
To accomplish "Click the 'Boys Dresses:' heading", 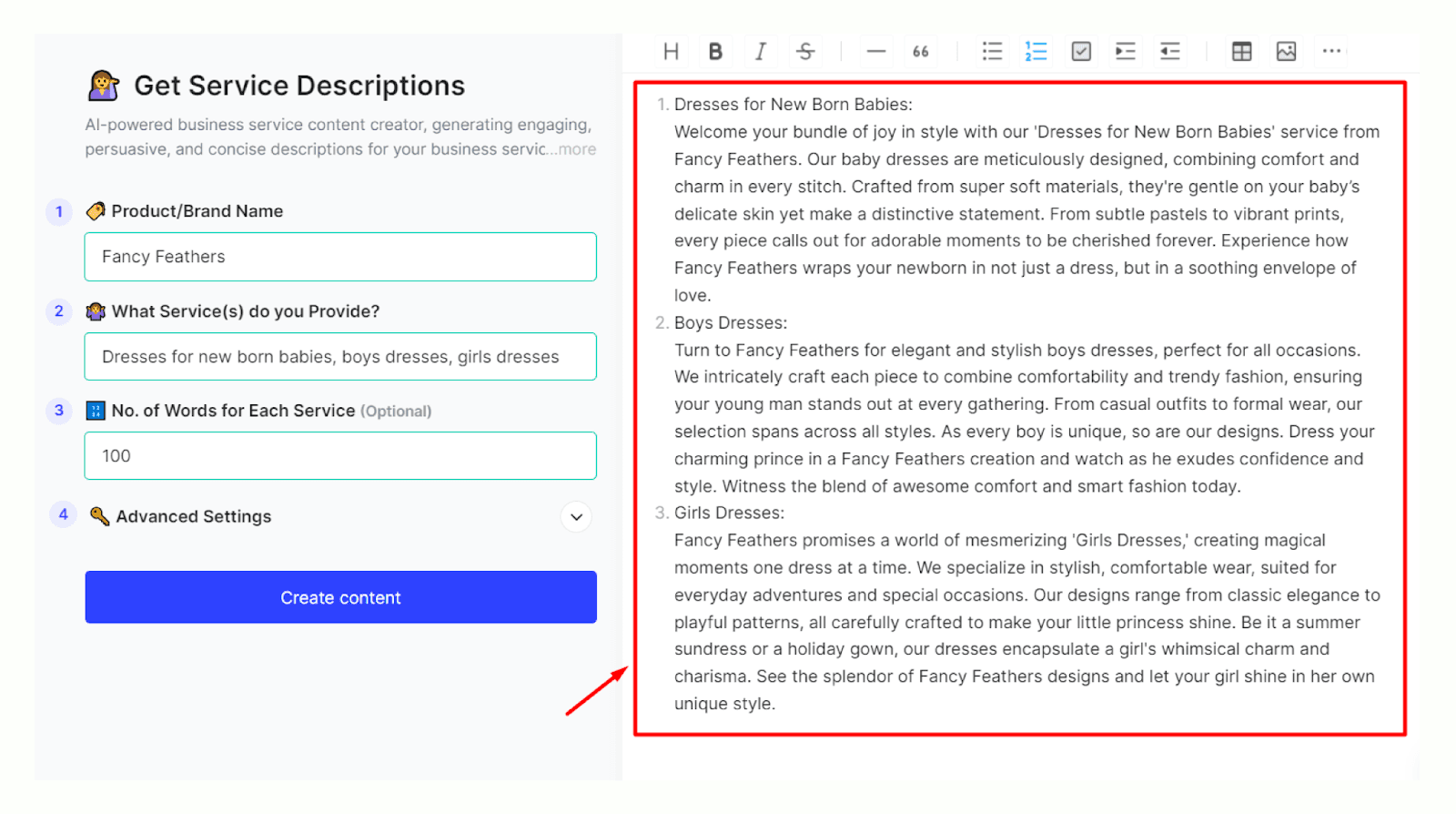I will coord(731,323).
